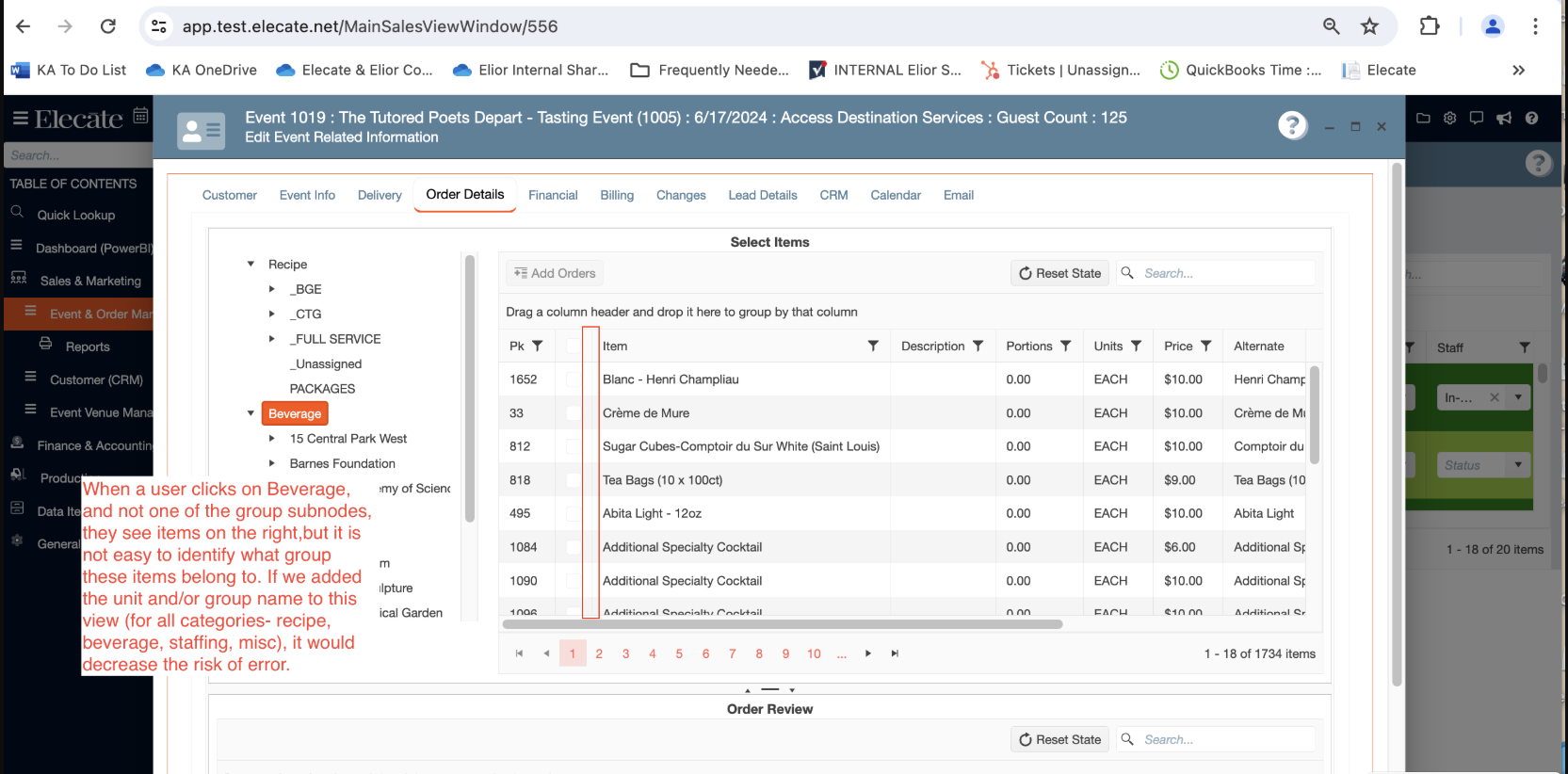Click the help question mark in event header
This screenshot has width=1568, height=774.
[x=1292, y=125]
